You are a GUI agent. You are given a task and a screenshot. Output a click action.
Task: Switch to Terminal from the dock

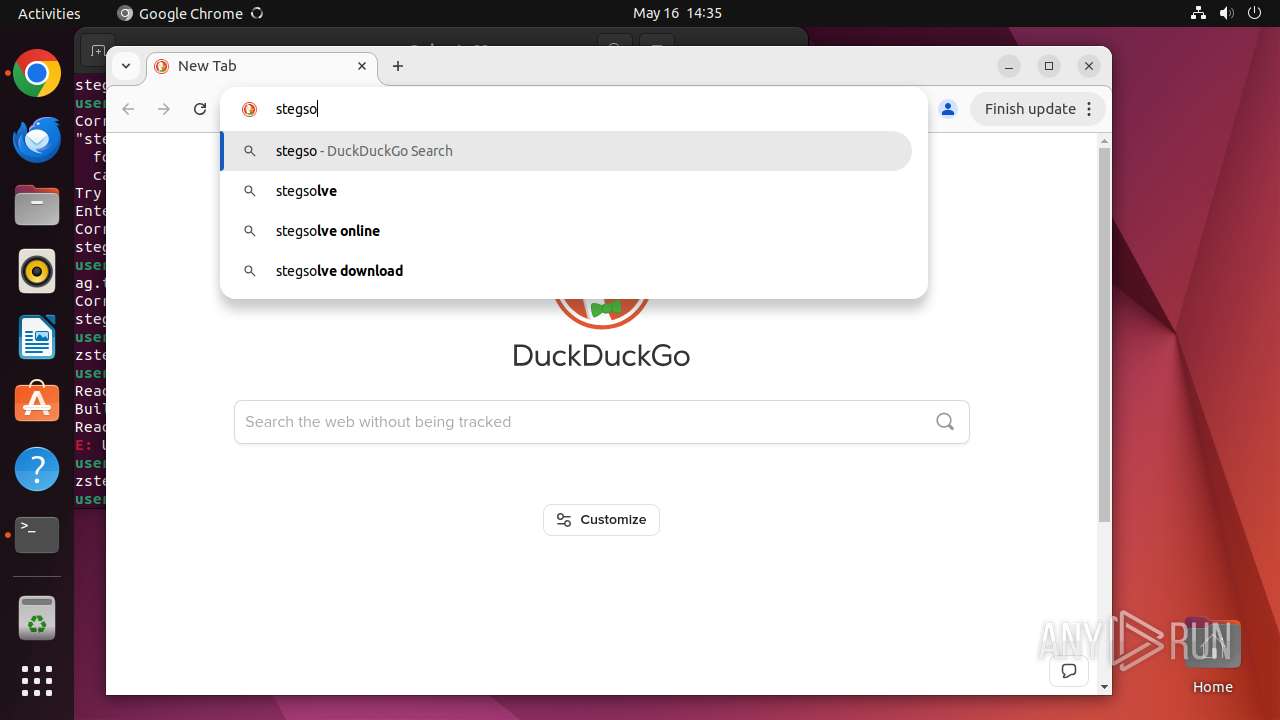[37, 535]
